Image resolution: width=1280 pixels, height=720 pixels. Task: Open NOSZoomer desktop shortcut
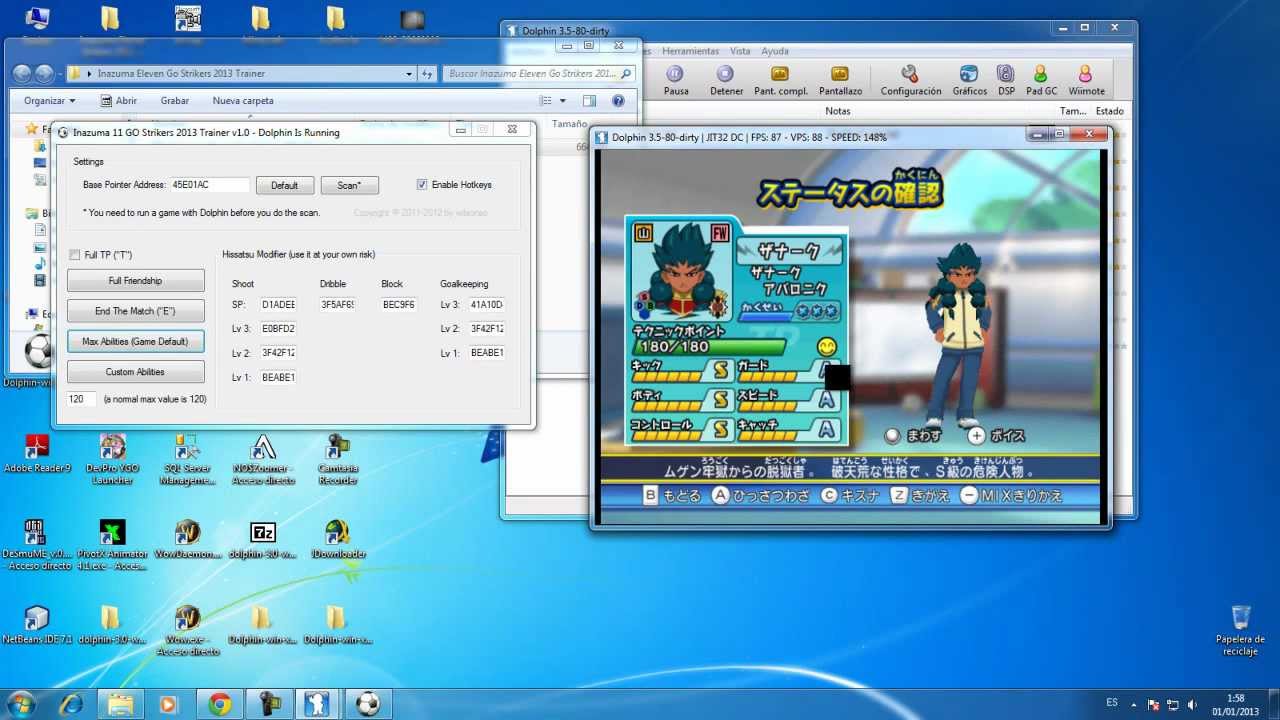pyautogui.click(x=263, y=459)
